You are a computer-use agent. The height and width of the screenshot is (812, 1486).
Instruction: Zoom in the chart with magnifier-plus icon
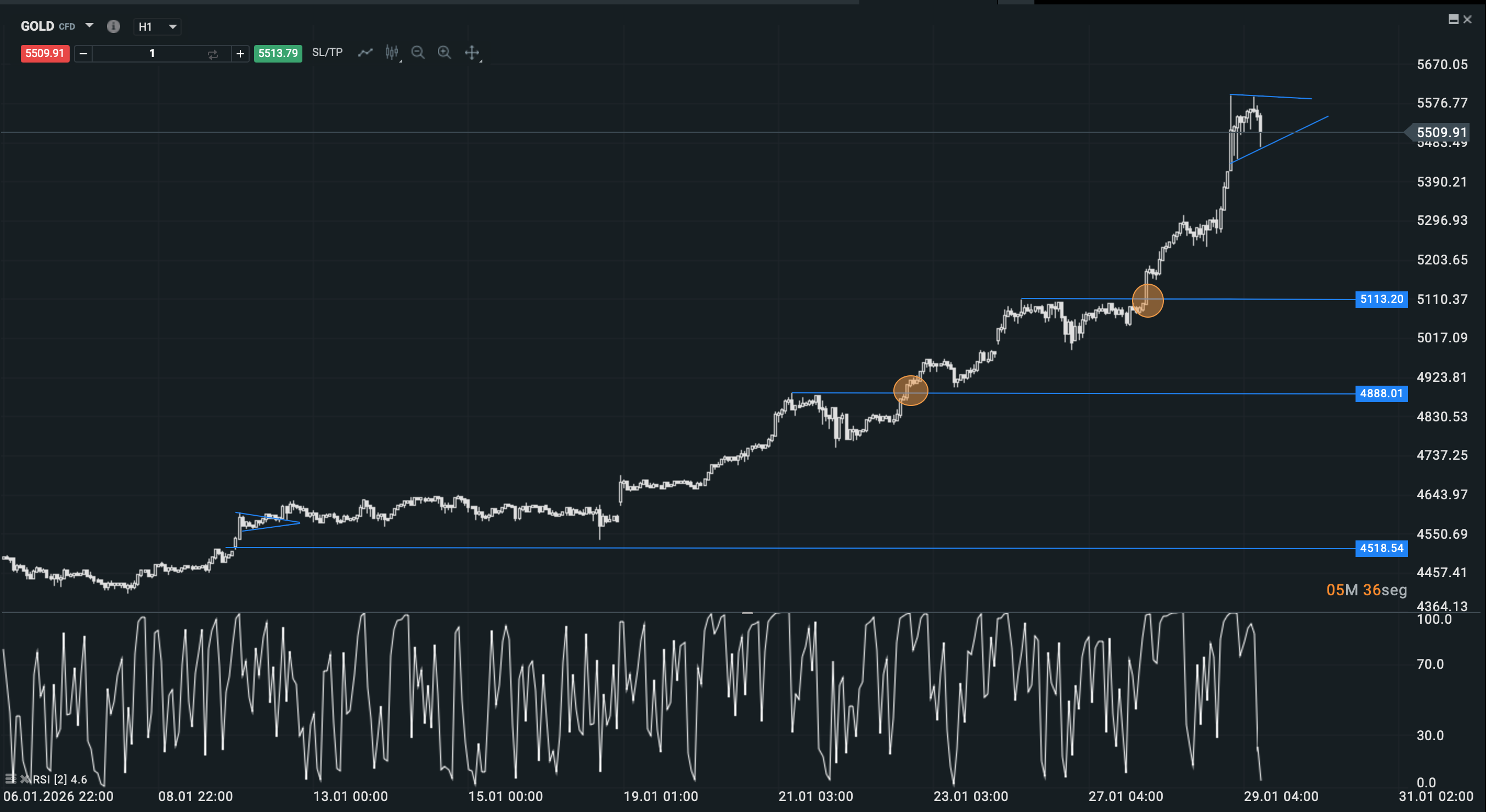(x=444, y=53)
